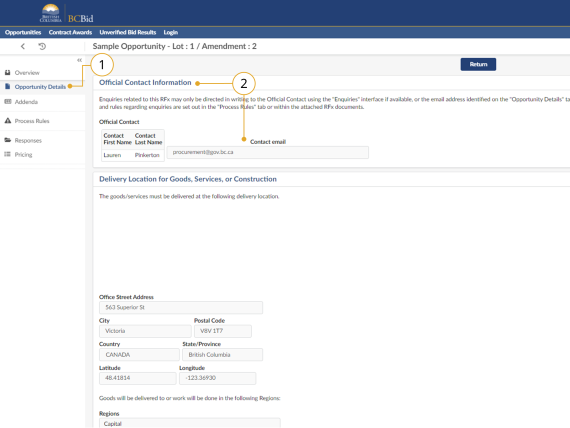Open Unverified Bid Results menu
This screenshot has height=428, width=570.
(x=128, y=32)
